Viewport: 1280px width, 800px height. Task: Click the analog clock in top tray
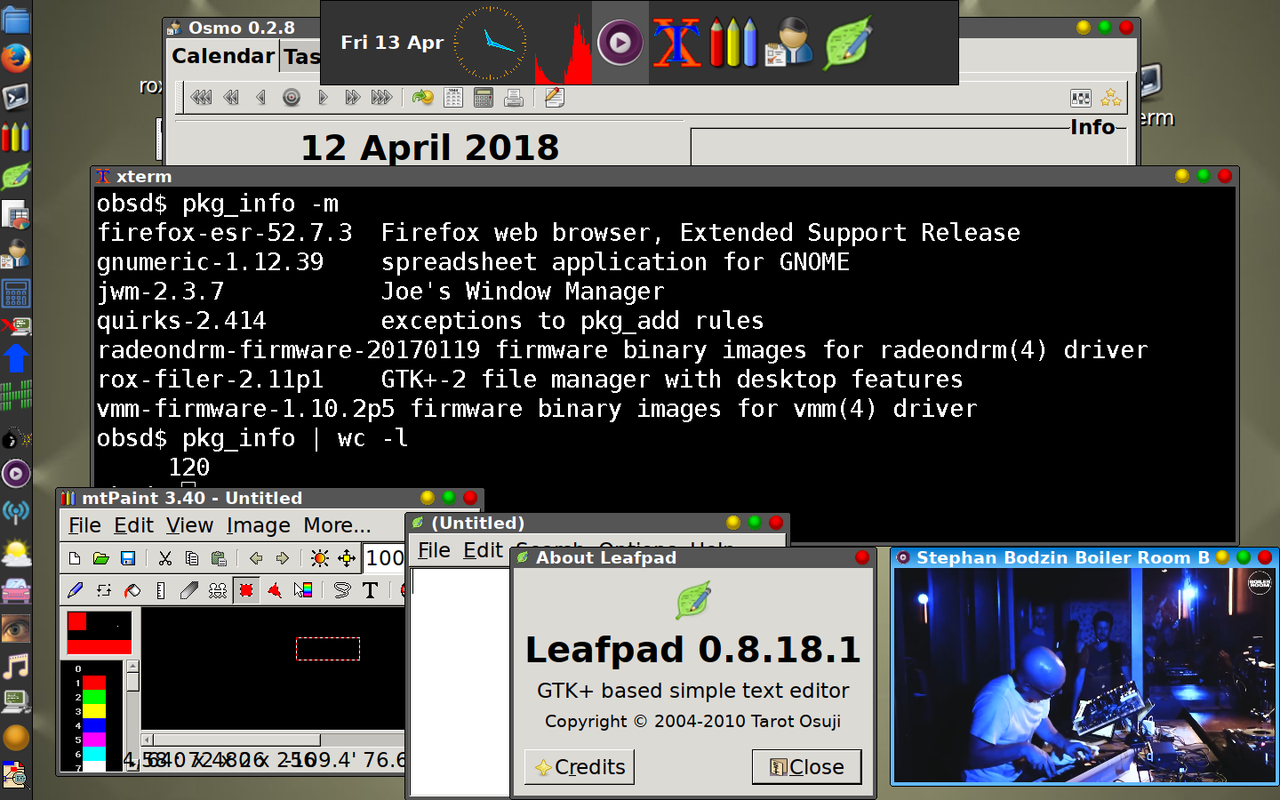[489, 42]
